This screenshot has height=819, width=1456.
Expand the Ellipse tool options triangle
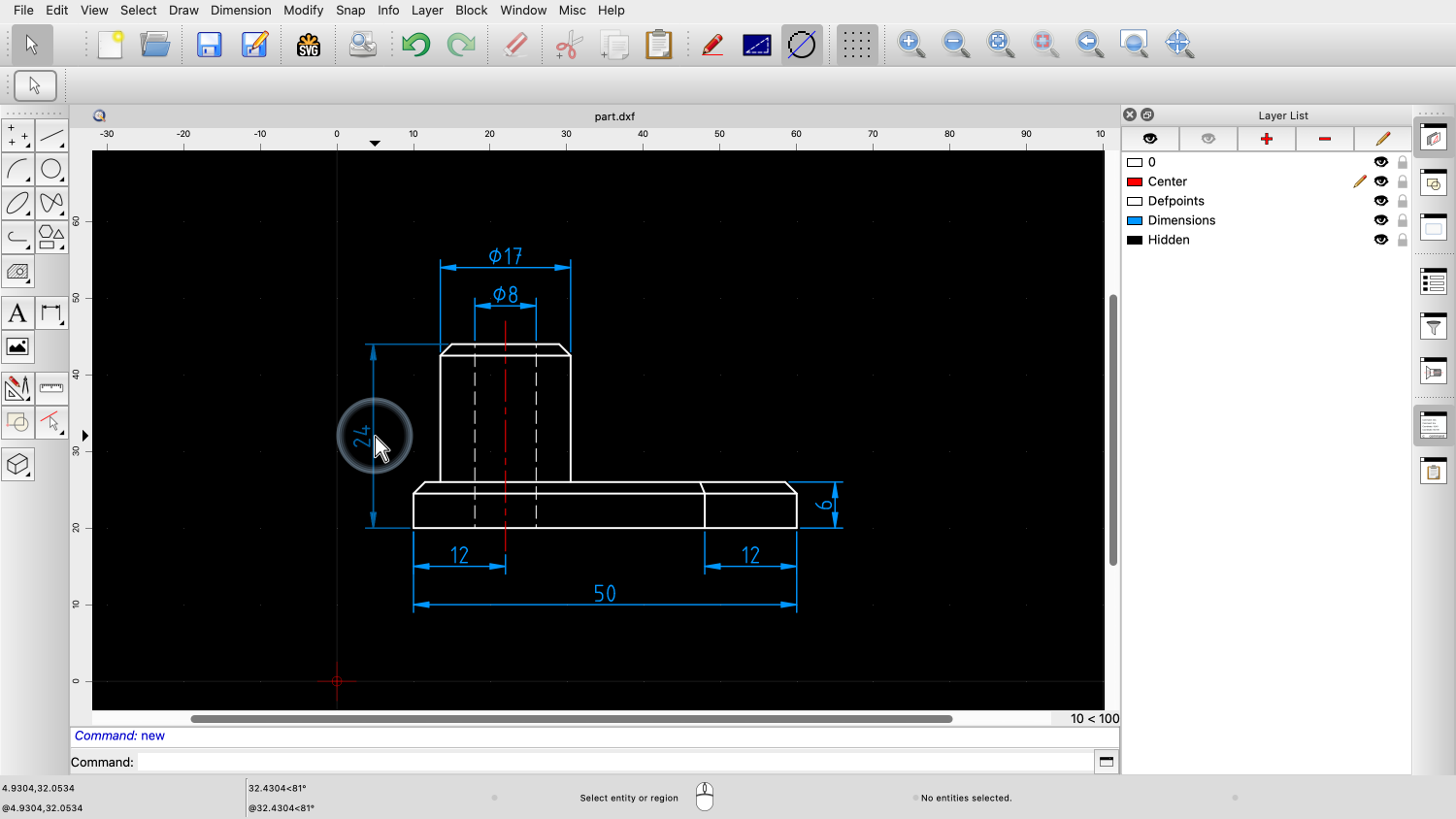(x=28, y=213)
